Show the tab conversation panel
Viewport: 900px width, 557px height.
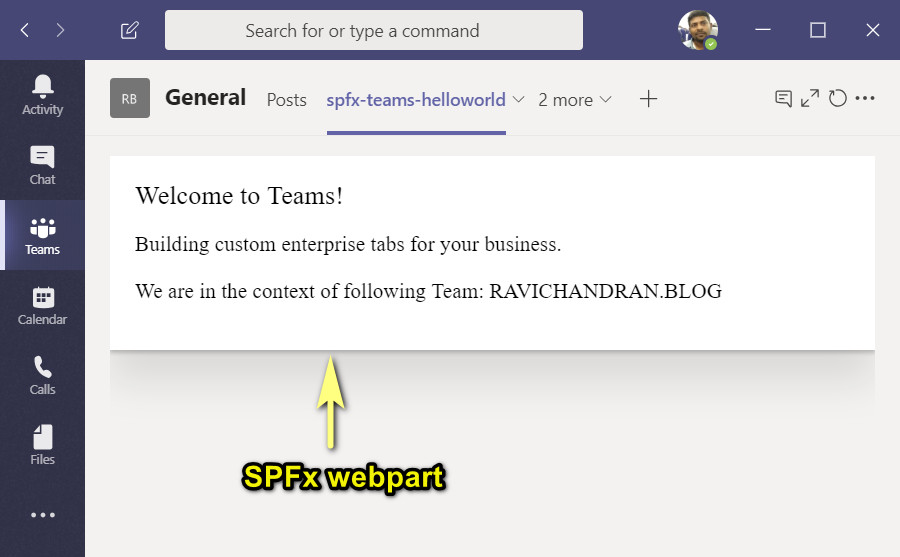pyautogui.click(x=784, y=98)
